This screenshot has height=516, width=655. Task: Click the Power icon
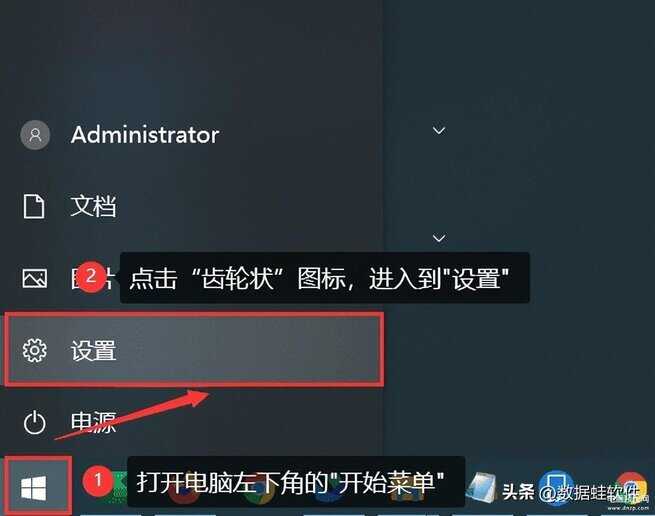[35, 423]
